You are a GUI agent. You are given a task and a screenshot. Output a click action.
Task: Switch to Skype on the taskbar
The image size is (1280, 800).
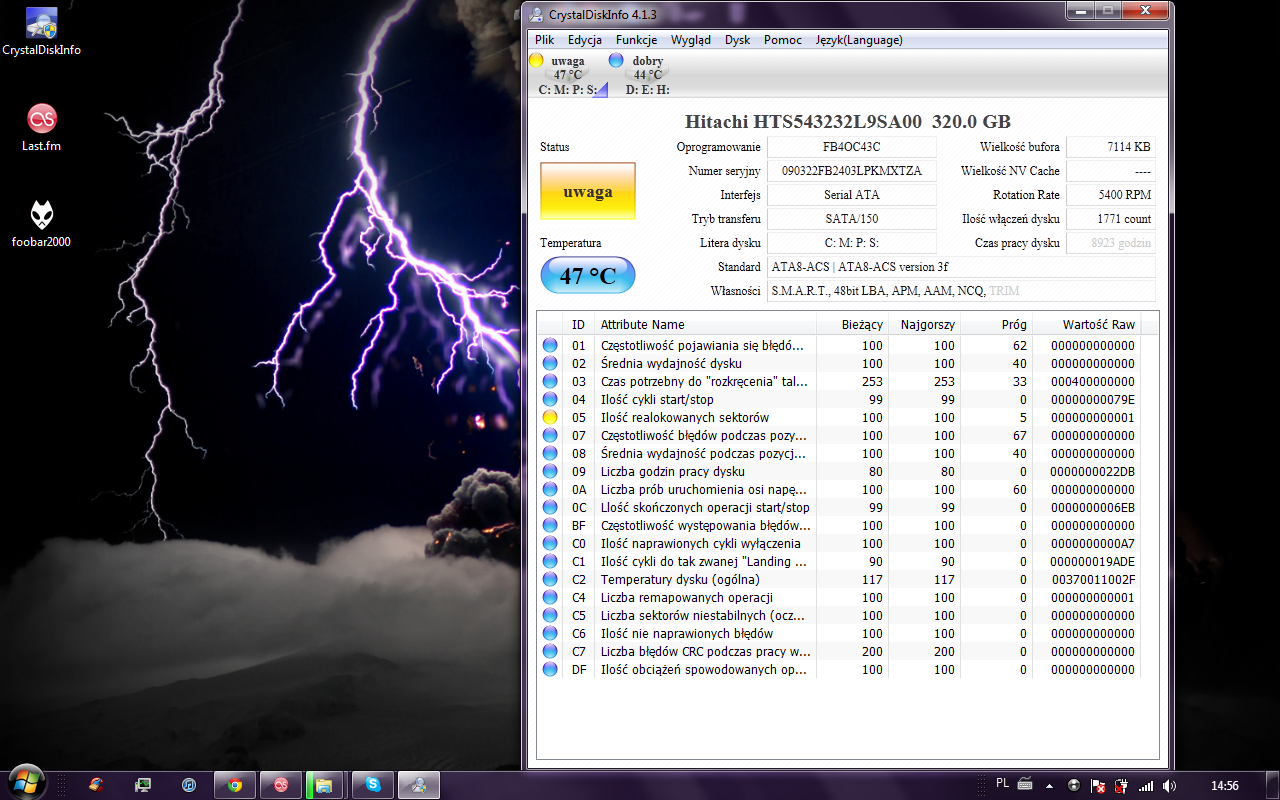click(373, 785)
